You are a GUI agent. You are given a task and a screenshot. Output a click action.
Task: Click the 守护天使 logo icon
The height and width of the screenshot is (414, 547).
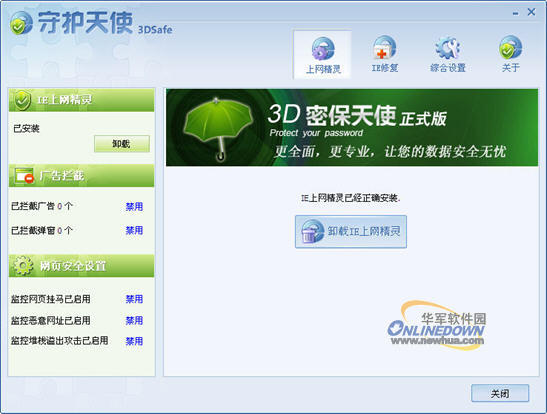[21, 23]
